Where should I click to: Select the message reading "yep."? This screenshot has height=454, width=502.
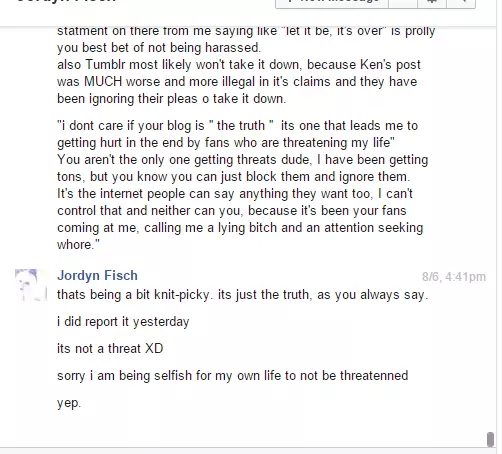point(69,403)
